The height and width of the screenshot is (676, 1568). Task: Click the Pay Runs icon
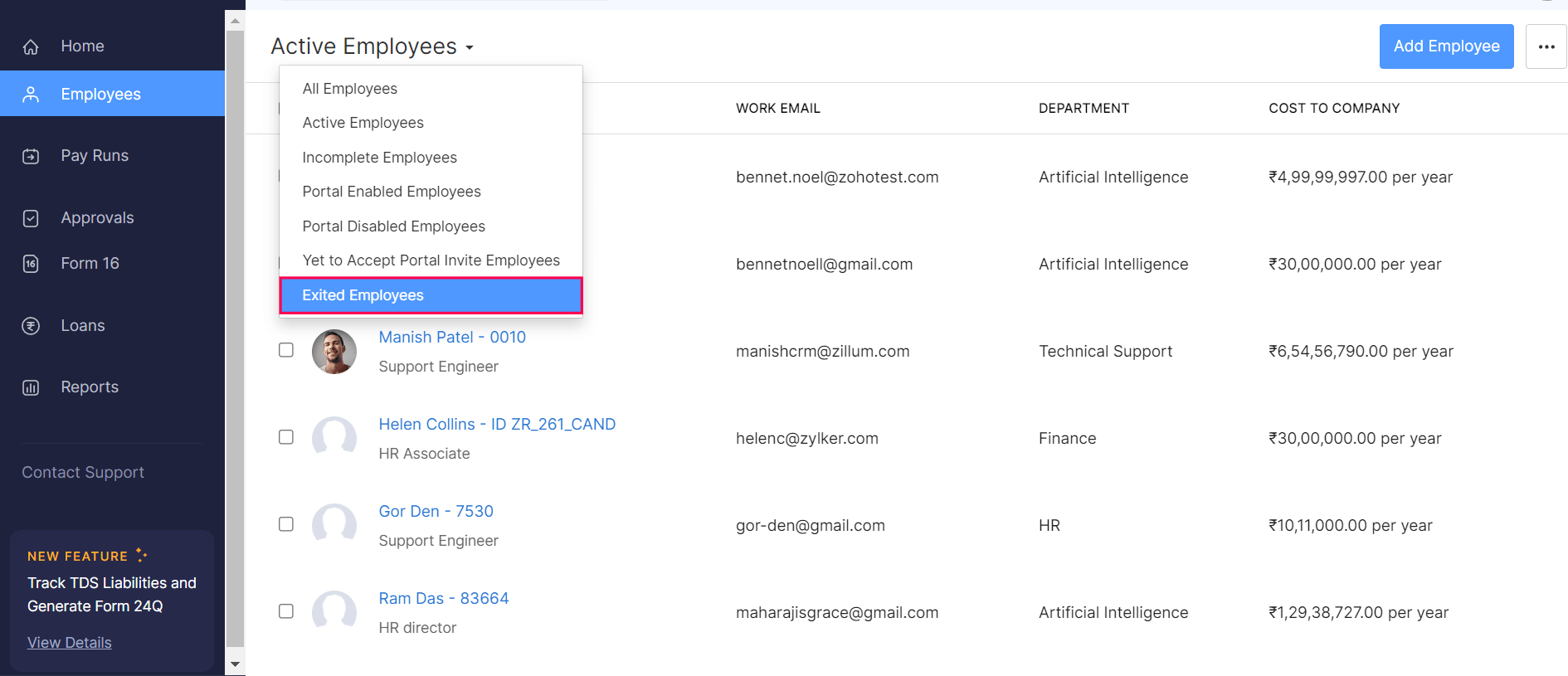(x=31, y=156)
